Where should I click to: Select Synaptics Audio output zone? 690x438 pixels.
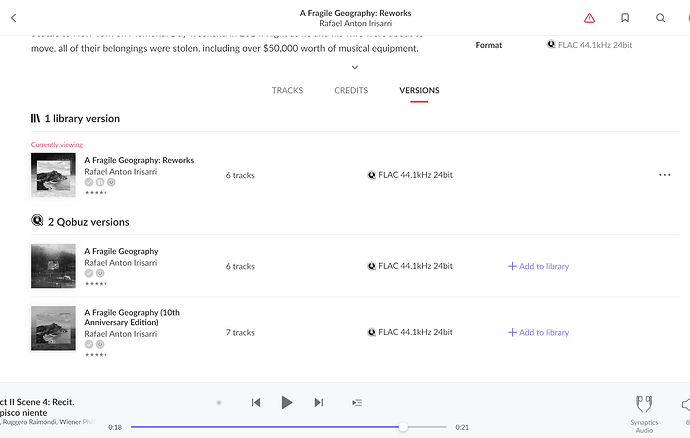pos(644,409)
